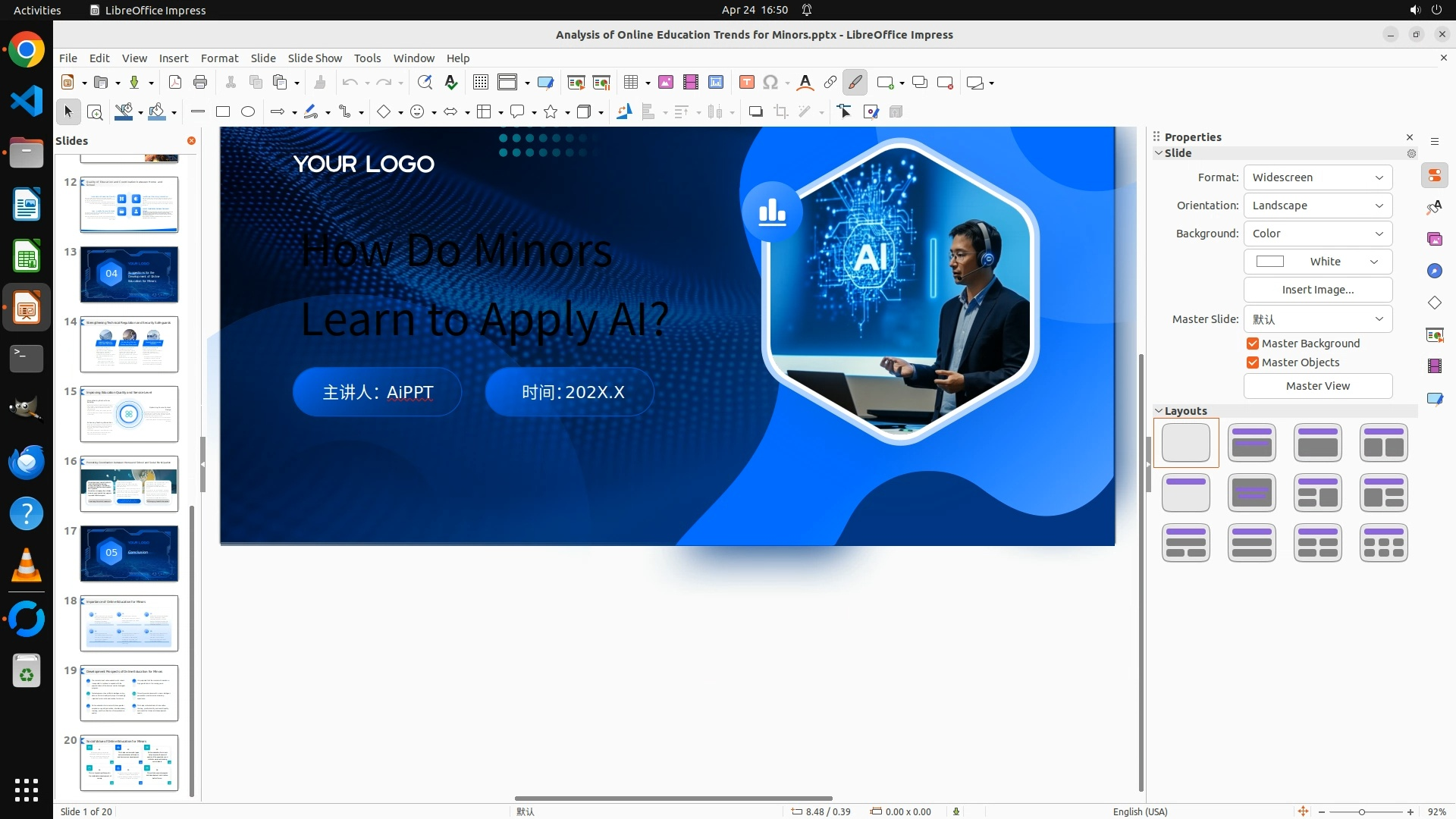The image size is (1456, 819).
Task: Open the Slide Show menu
Action: [315, 58]
